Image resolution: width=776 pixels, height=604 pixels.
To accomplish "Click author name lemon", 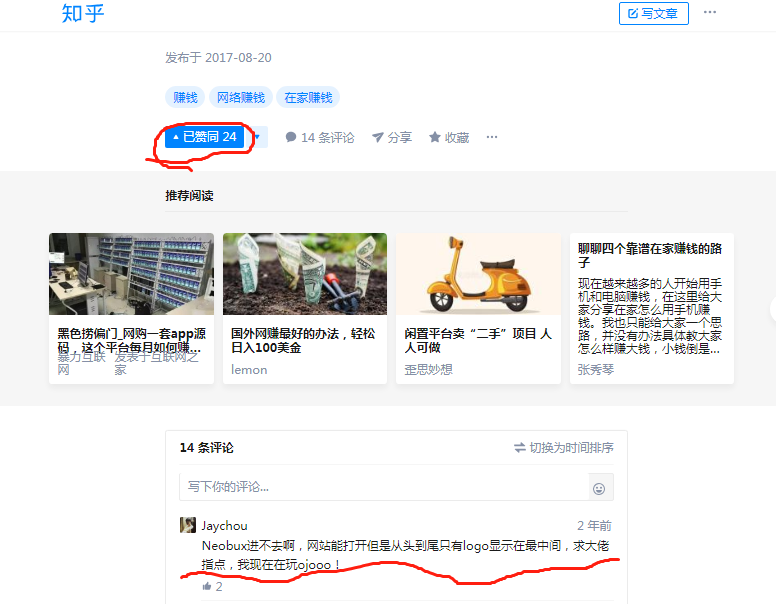I will click(x=249, y=370).
